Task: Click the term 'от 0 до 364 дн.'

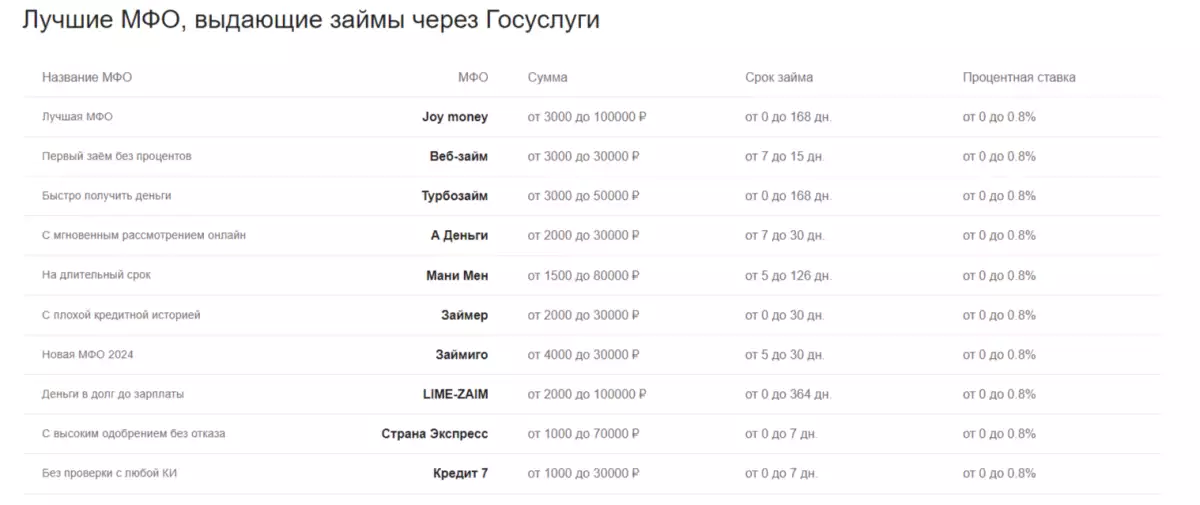Action: (x=788, y=394)
